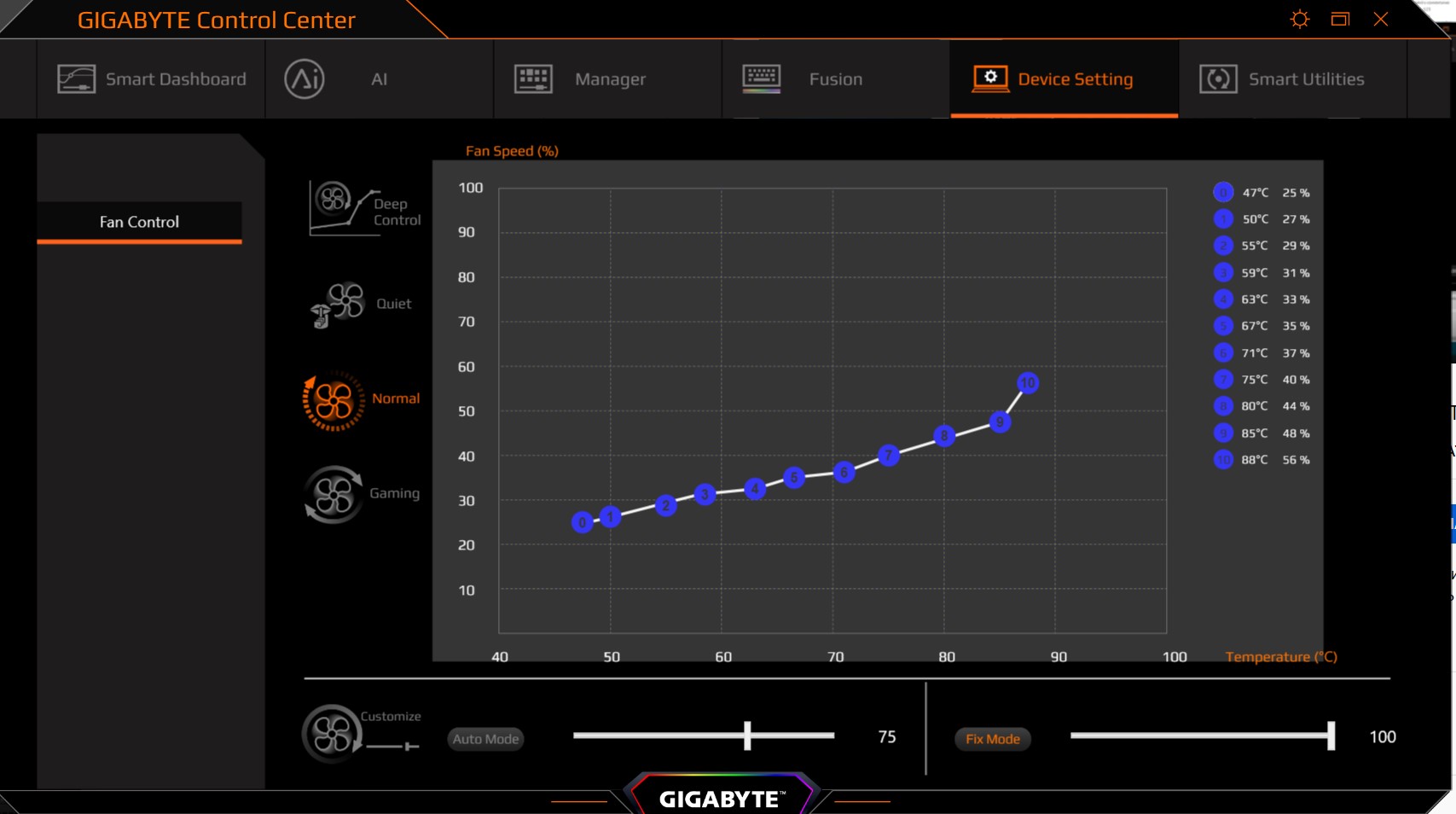Screen dimensions: 1456x814
Task: Select curve point 6 on the graph
Action: click(844, 472)
